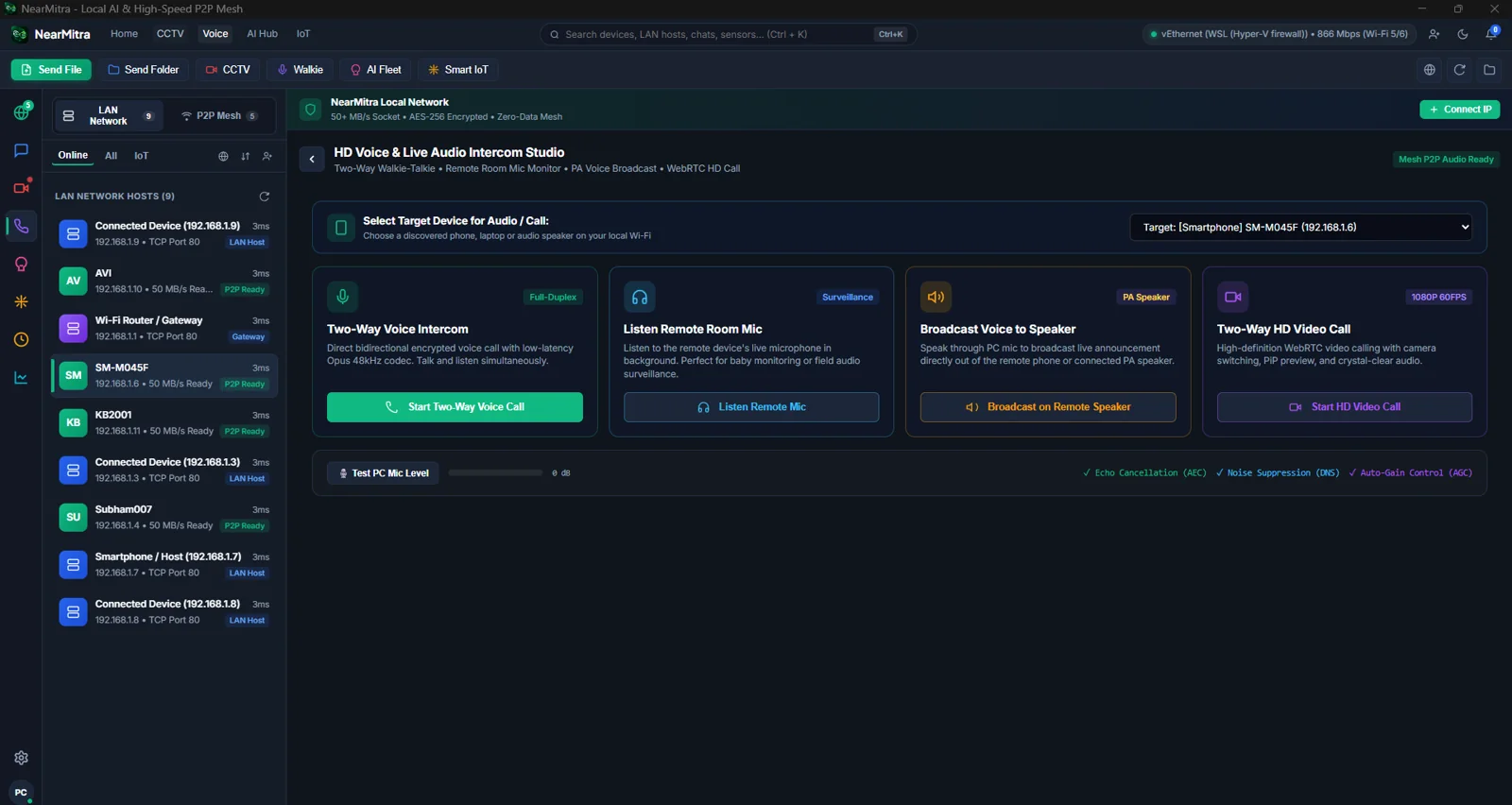
Task: Click the history clock sidebar icon
Action: pos(21,339)
